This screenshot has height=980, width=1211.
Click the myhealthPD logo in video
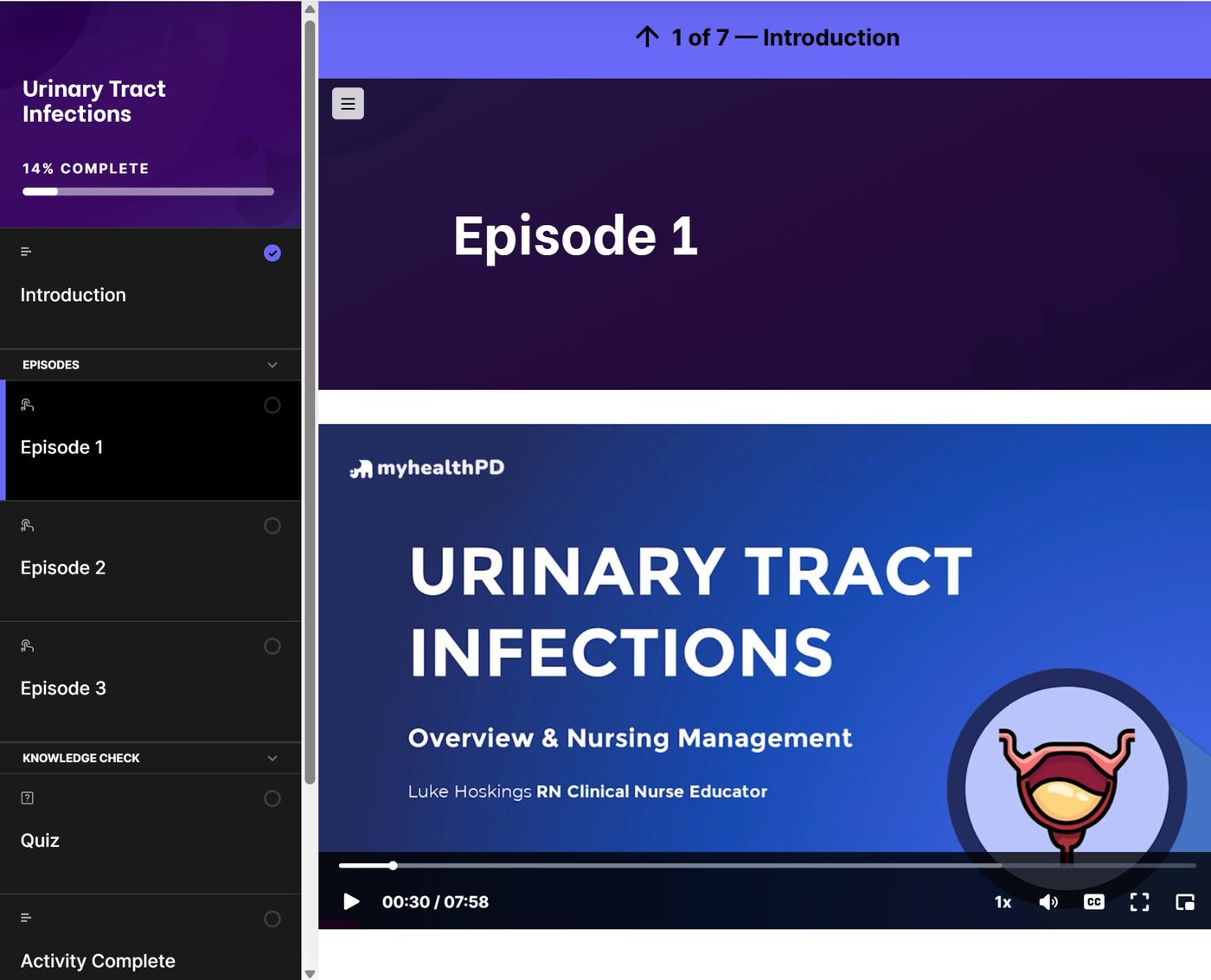[x=426, y=468]
